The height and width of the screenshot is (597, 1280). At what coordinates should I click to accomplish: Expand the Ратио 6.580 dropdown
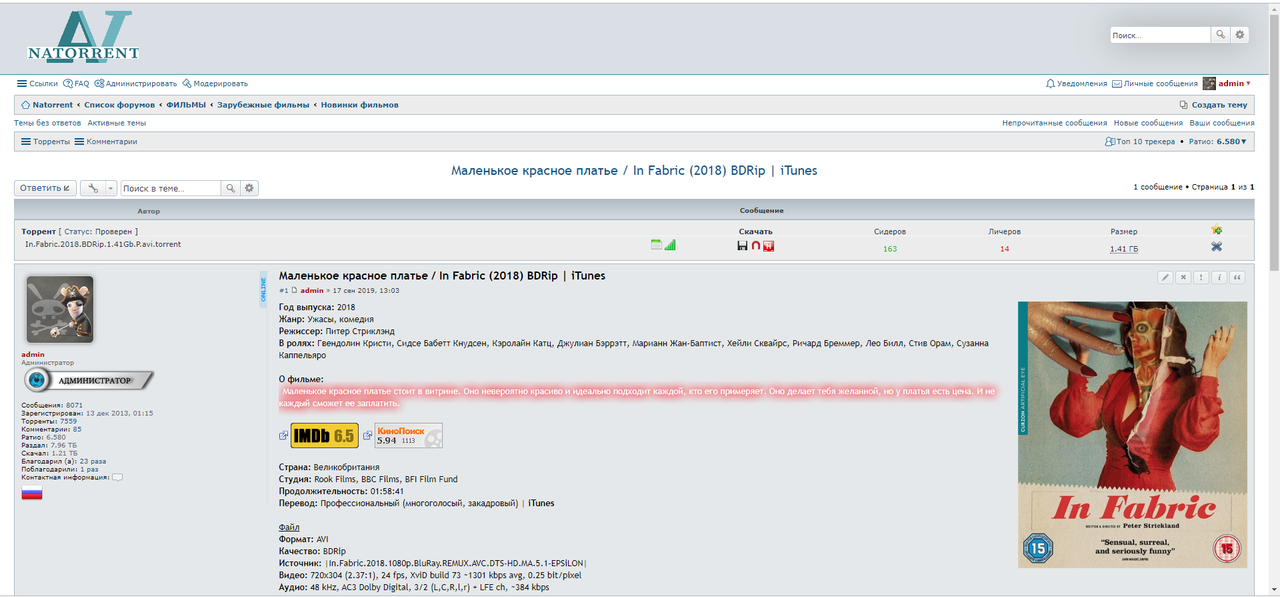(x=1219, y=142)
